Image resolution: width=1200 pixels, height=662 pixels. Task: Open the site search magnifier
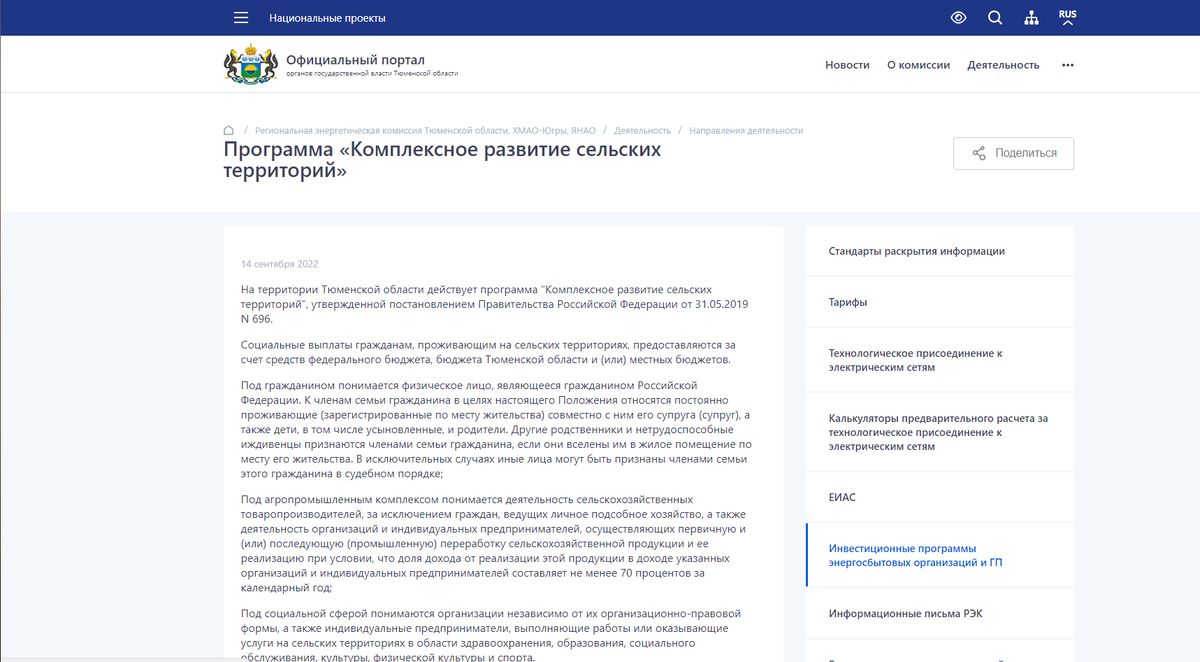tap(995, 18)
